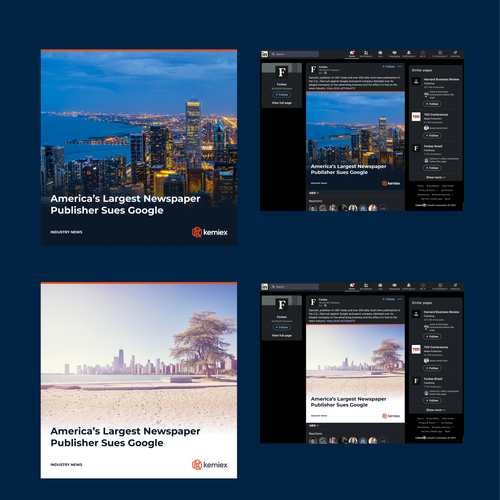Viewport: 500px width, 500px height.
Task: Click LinkedIn logo in the night-skyline post window
Action: (265, 54)
